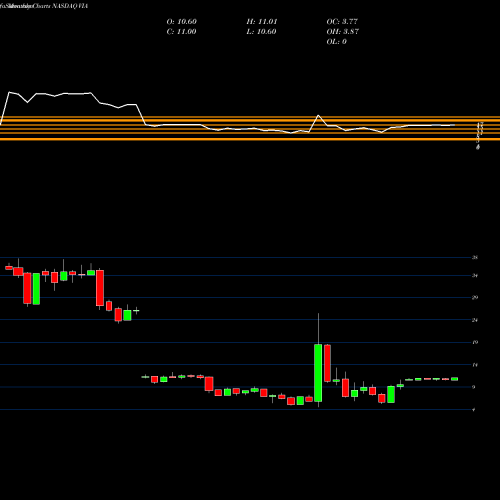Click the 'H: 11.01' high price value
Viewport: 500px width, 500px height.
click(262, 22)
